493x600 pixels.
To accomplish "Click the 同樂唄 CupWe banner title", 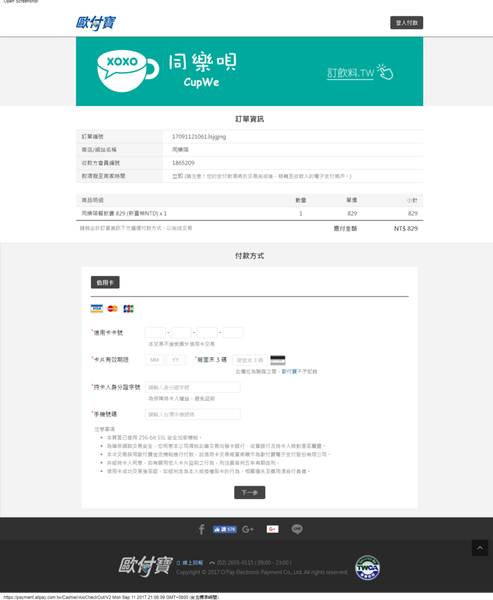I will pos(202,70).
